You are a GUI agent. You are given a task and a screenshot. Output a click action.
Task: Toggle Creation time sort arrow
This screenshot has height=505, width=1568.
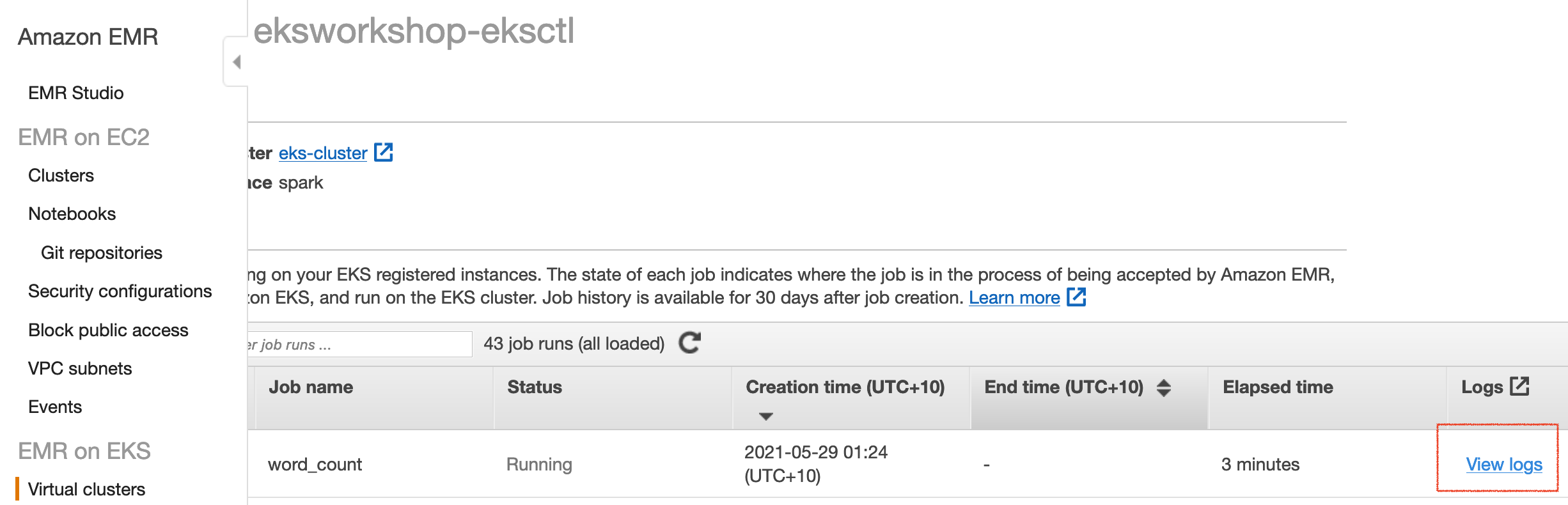pos(766,416)
